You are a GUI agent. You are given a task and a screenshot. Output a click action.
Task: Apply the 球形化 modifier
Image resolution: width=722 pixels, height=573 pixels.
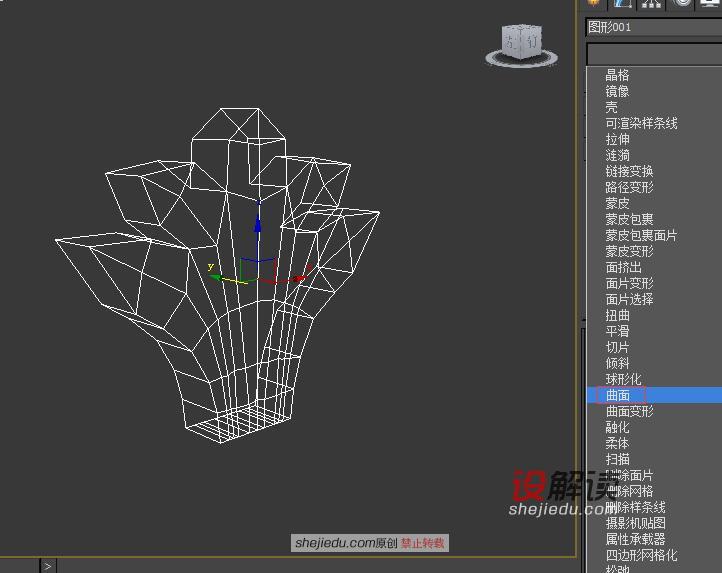pyautogui.click(x=623, y=380)
